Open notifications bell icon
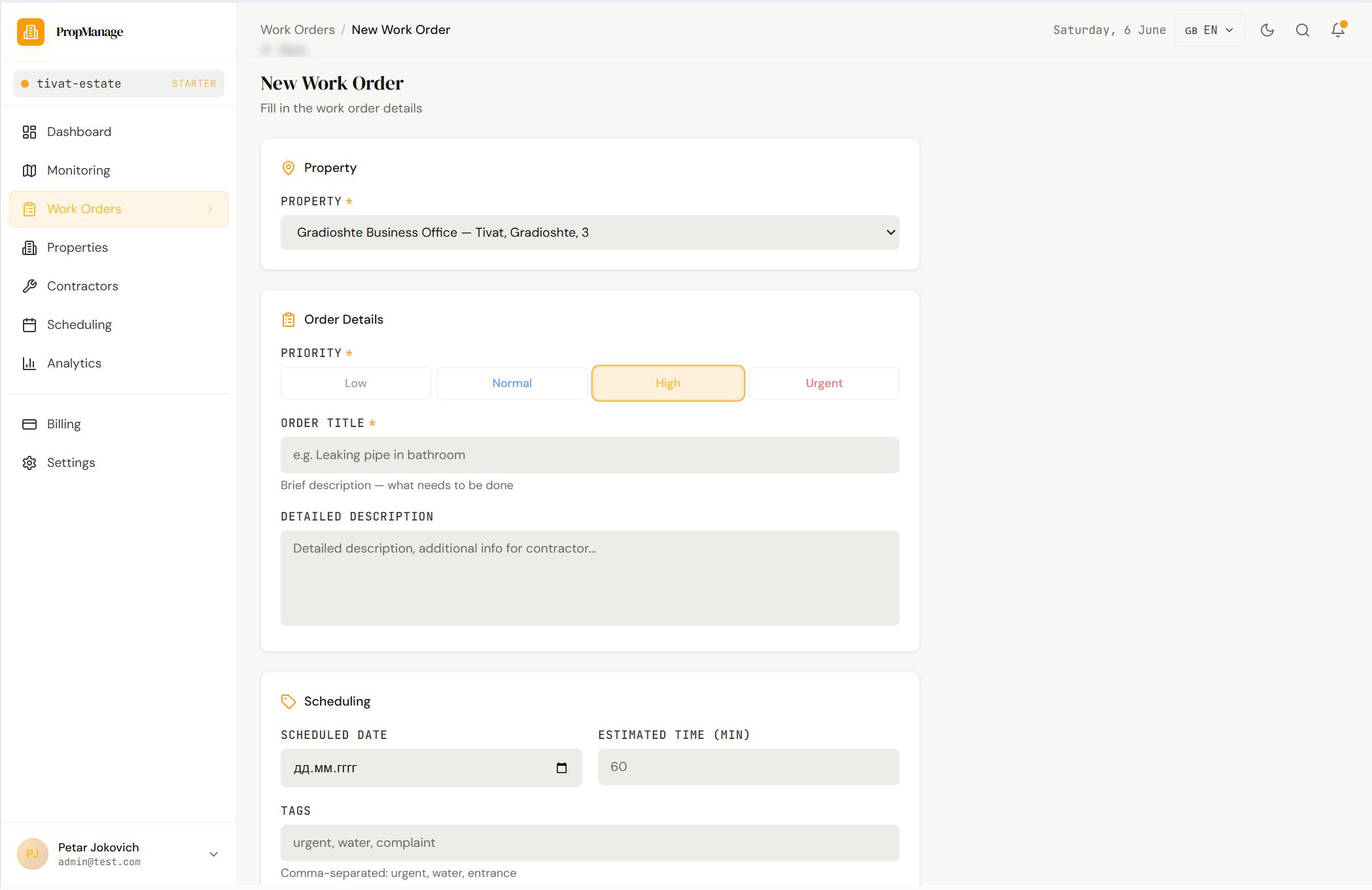This screenshot has width=1372, height=890. coord(1338,30)
